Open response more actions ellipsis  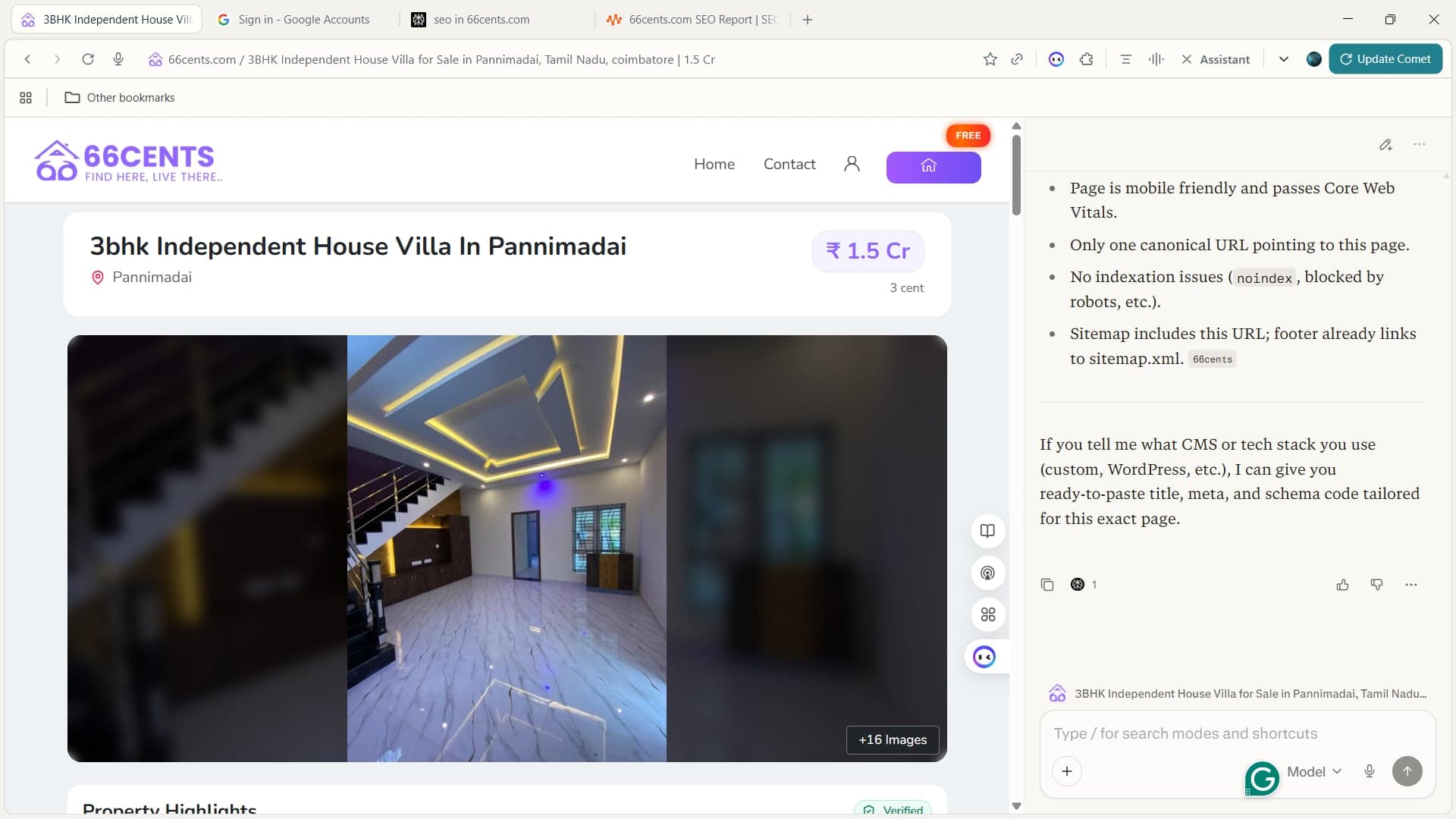tap(1410, 585)
